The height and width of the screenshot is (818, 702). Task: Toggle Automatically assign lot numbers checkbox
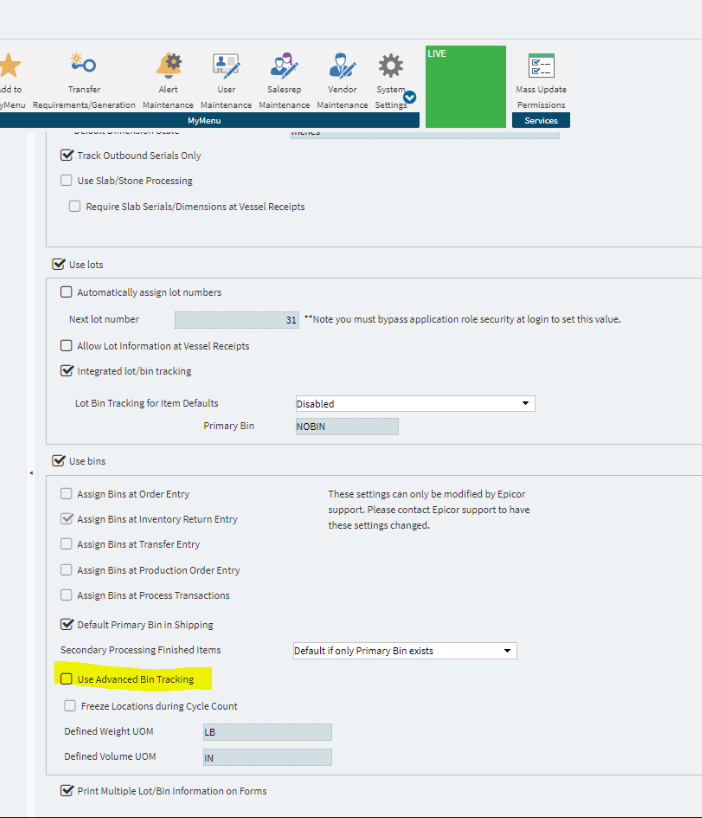click(67, 293)
